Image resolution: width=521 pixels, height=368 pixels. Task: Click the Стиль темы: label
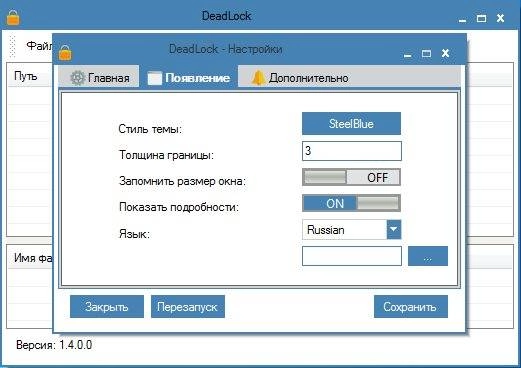coord(150,129)
